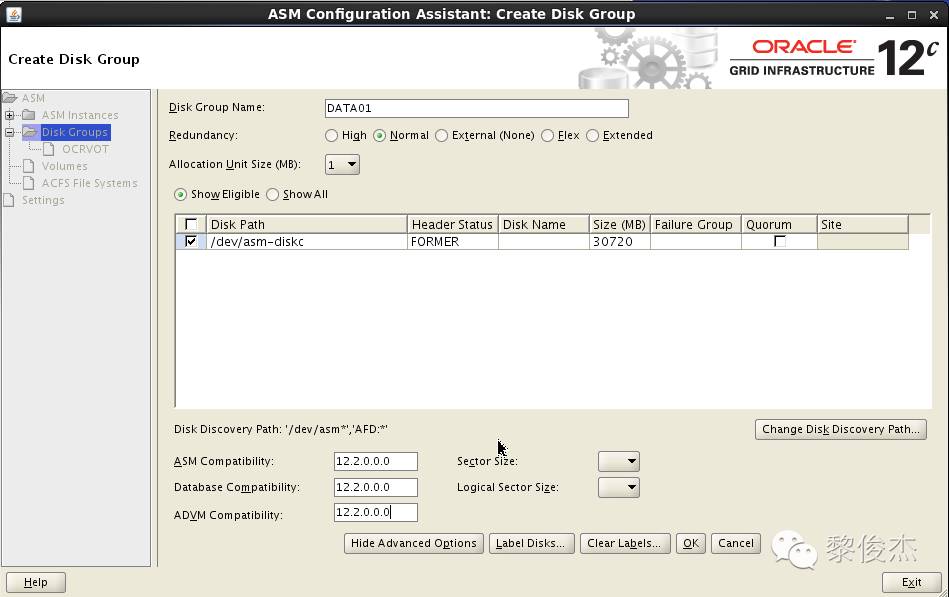Collapse the Disk Groups tree node
This screenshot has height=597, width=949.
point(10,131)
